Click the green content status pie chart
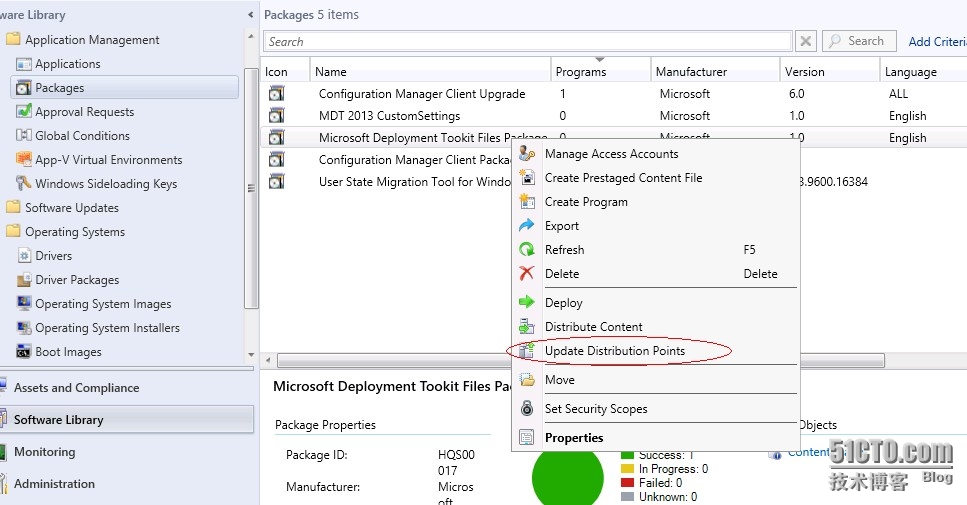The image size is (967, 505). click(567, 476)
